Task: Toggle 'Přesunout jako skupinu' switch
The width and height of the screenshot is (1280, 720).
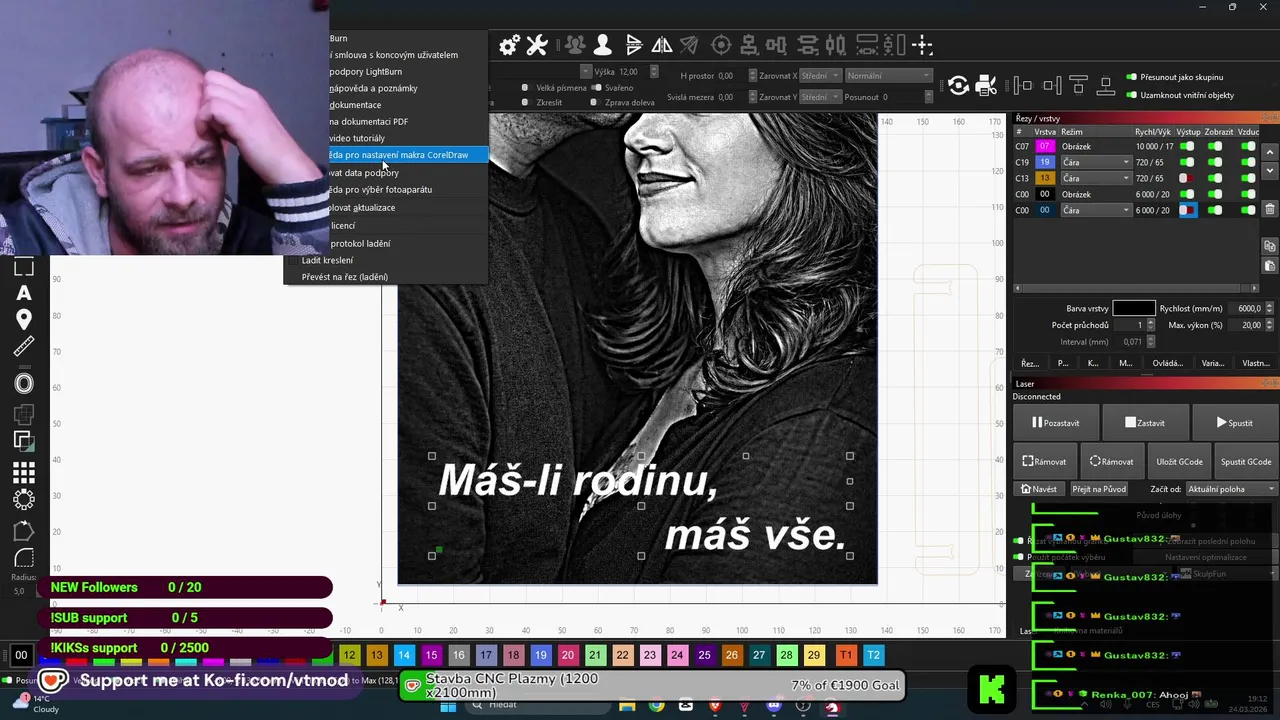Action: tap(1132, 77)
